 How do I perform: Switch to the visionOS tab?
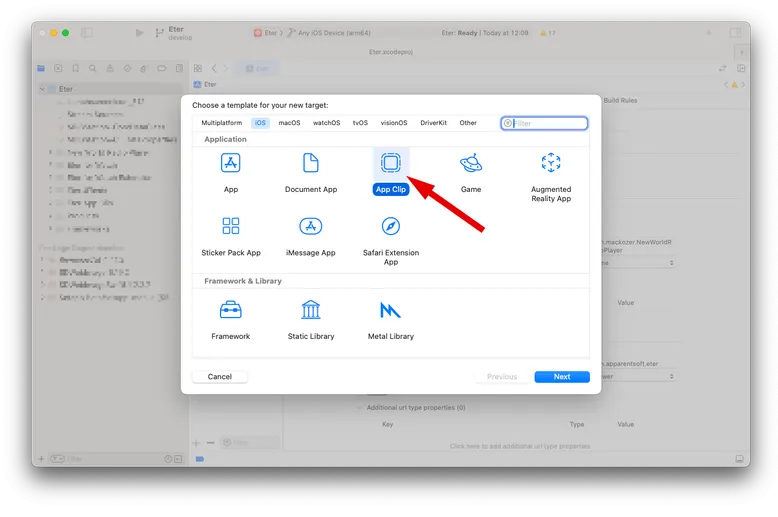(x=394, y=123)
